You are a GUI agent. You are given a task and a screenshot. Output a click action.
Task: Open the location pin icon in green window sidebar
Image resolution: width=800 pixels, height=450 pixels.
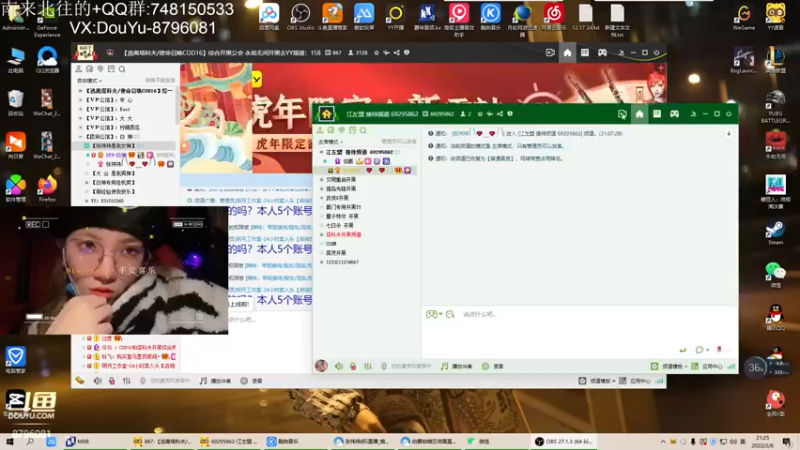[x=341, y=131]
